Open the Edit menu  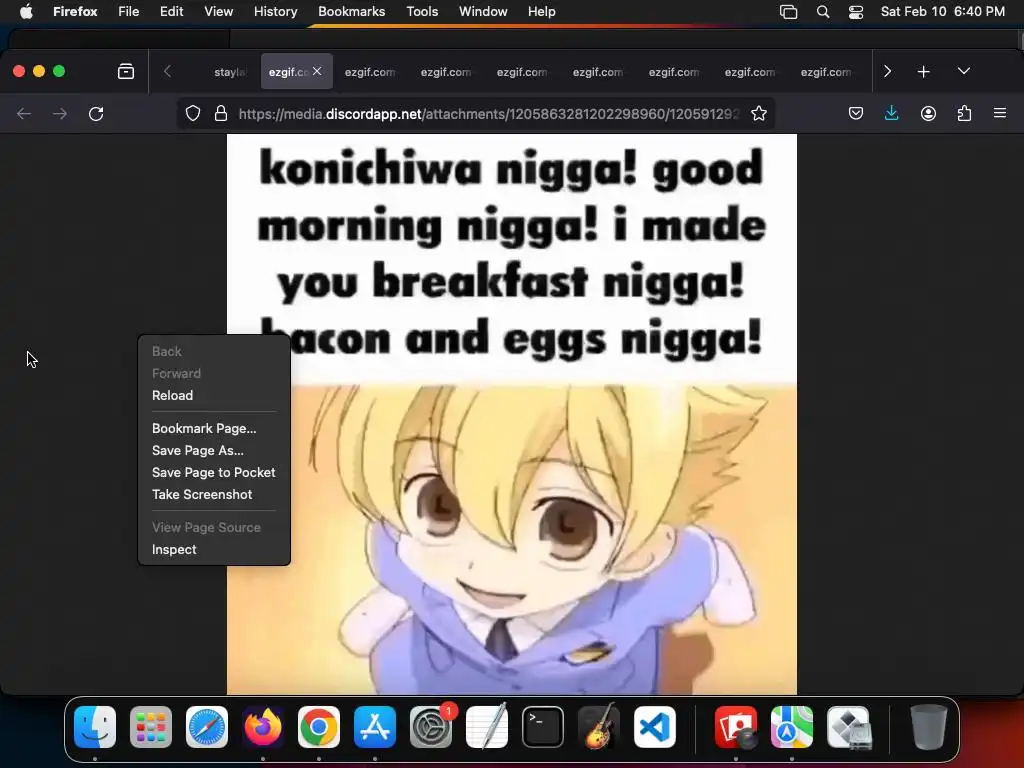click(172, 12)
